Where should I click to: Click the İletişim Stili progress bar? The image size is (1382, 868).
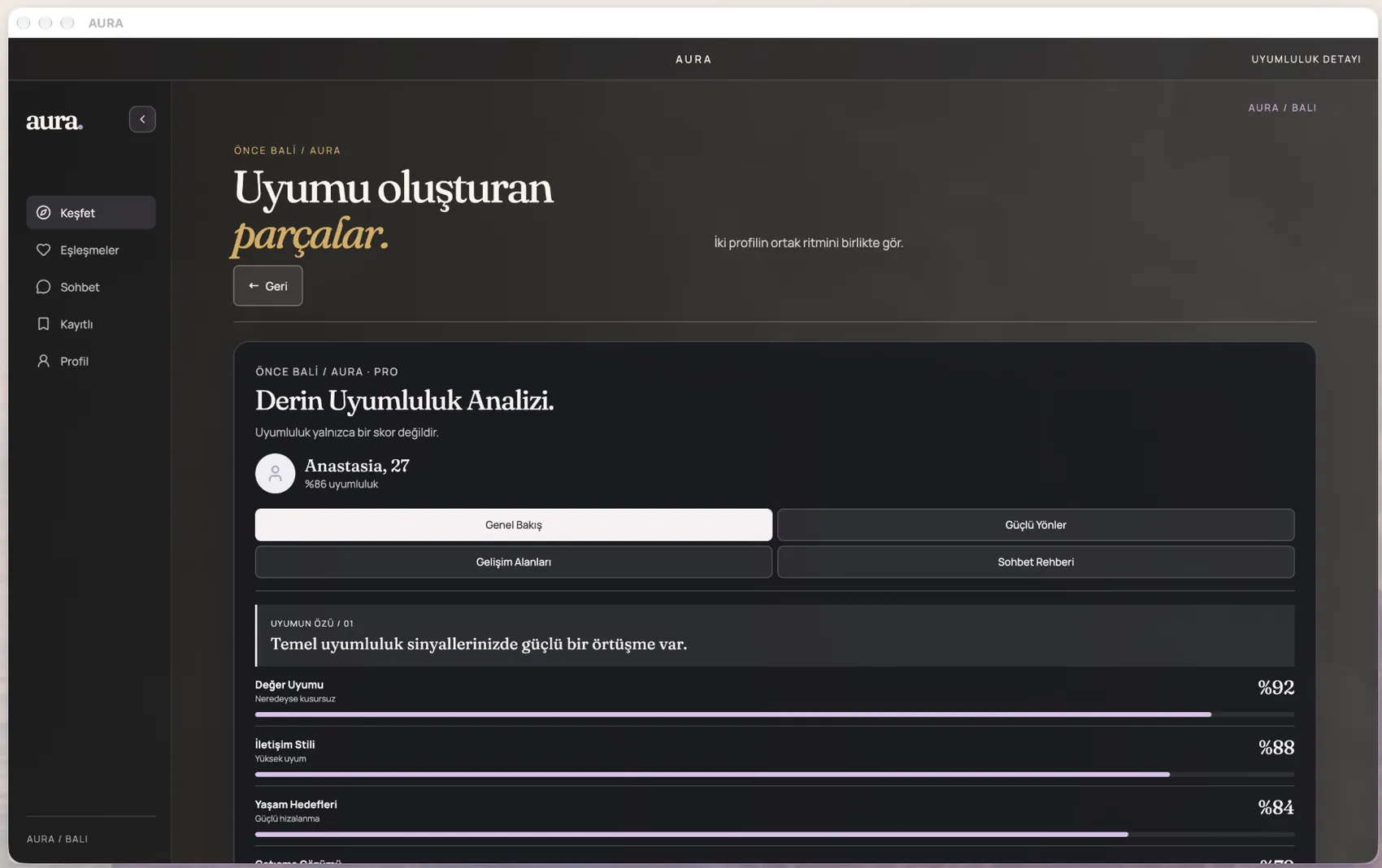[x=774, y=775]
